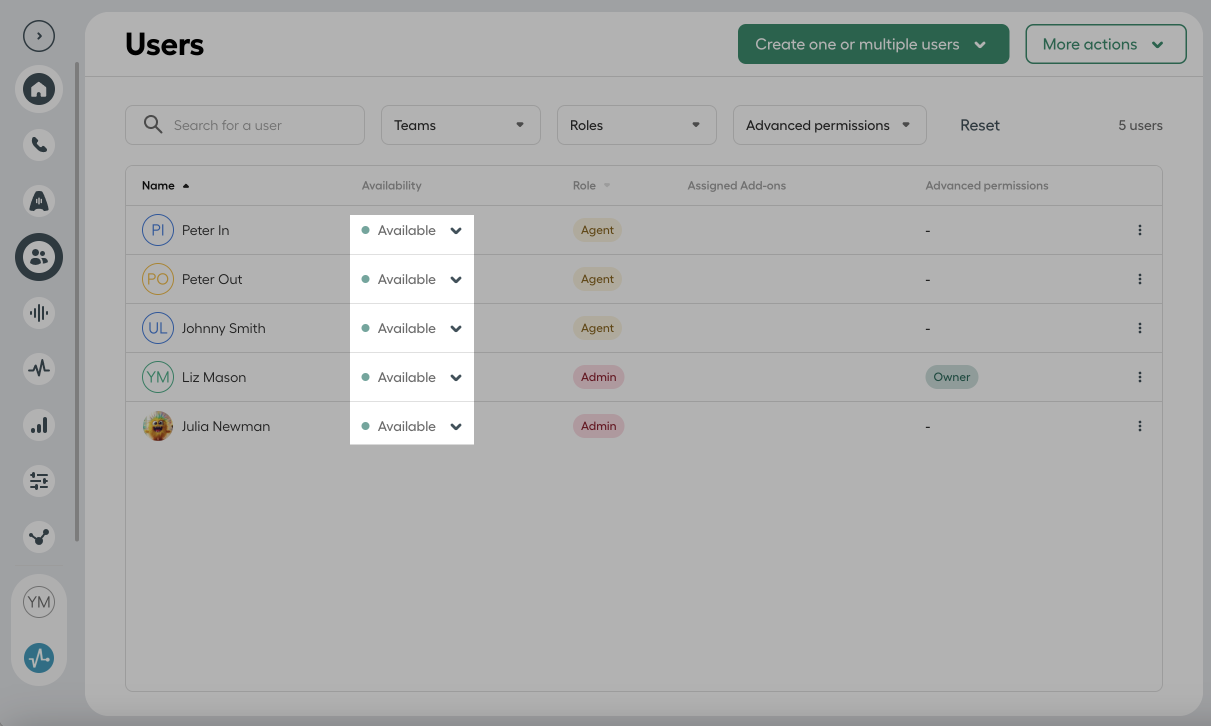The image size is (1211, 726).
Task: Open the Roles filter dropdown
Action: (636, 125)
